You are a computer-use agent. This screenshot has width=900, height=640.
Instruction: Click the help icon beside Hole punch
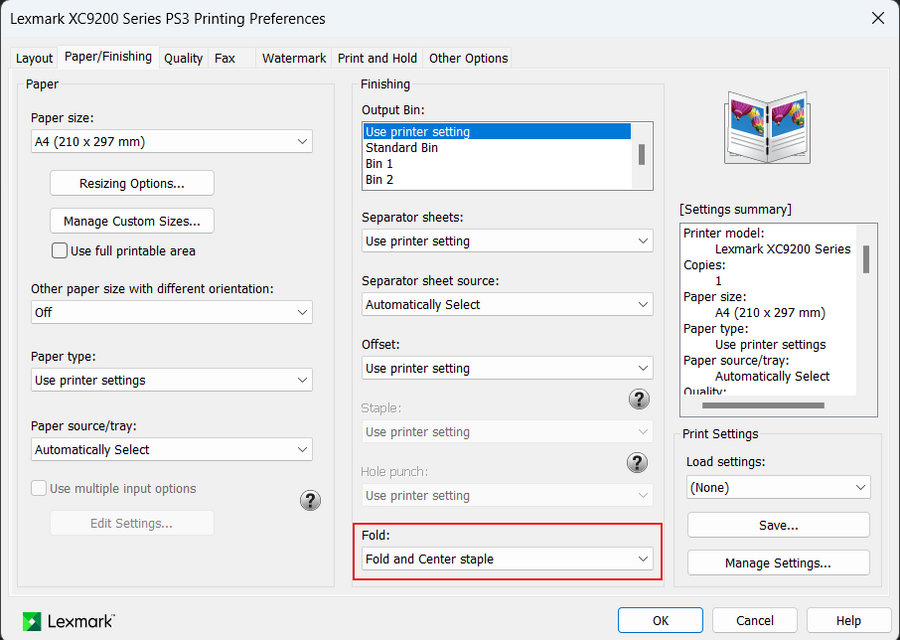638,462
